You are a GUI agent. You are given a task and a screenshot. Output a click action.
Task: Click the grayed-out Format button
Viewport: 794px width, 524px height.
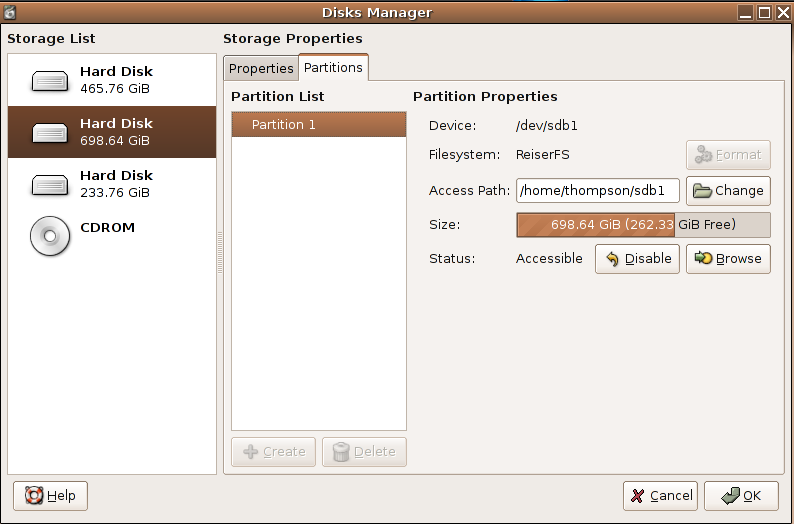[x=727, y=155]
